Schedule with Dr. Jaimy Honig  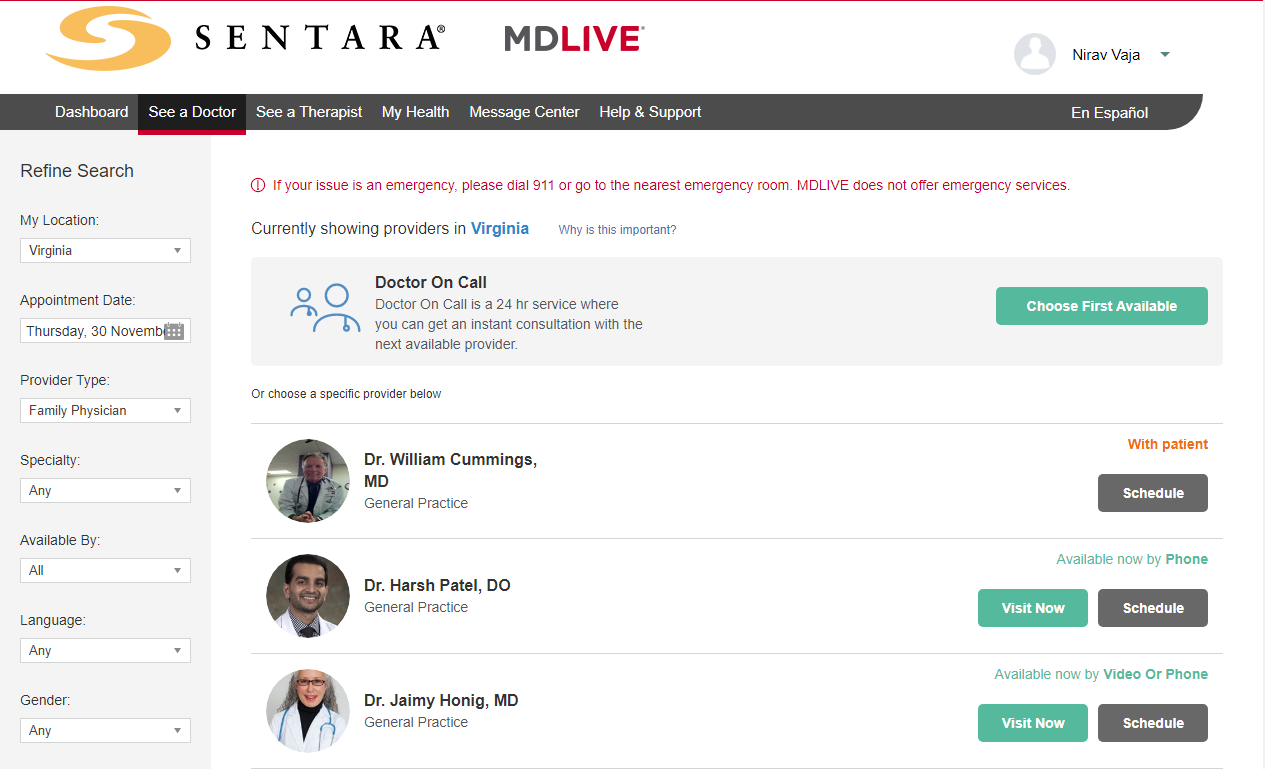[1153, 723]
